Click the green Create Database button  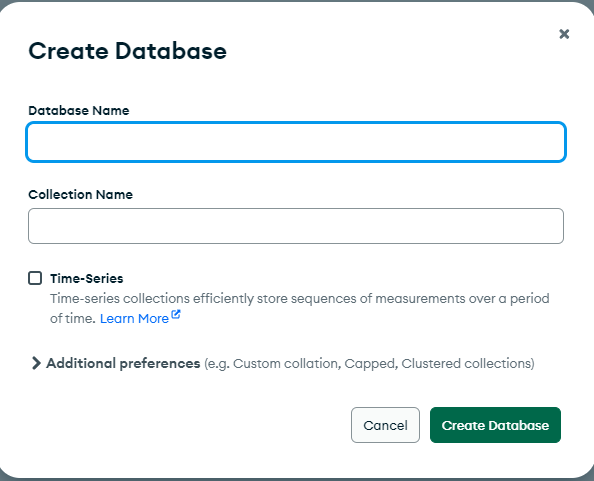pyautogui.click(x=495, y=425)
